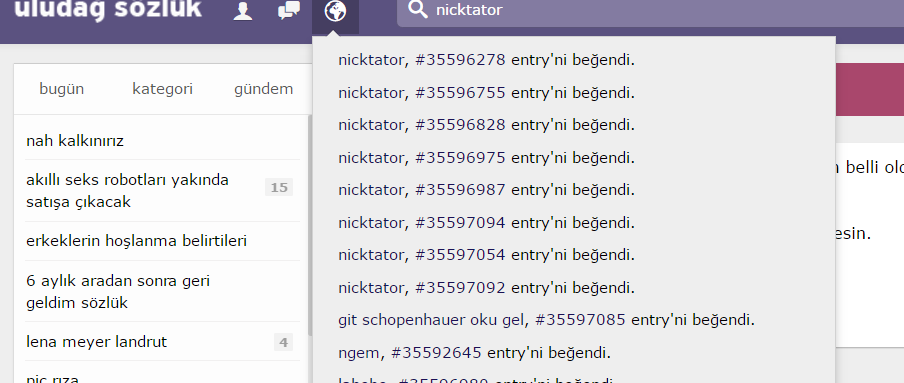Open akıllı seks robotları topic
Image resolution: width=904 pixels, height=383 pixels.
(x=127, y=191)
